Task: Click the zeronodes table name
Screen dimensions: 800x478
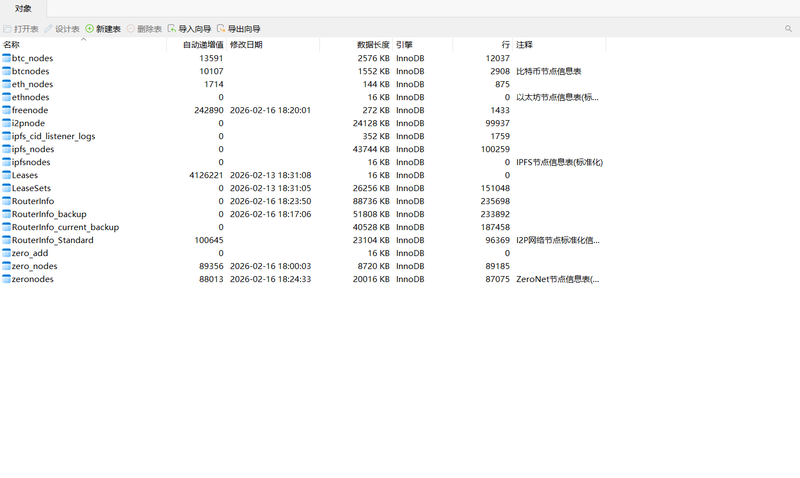Action: [33, 280]
